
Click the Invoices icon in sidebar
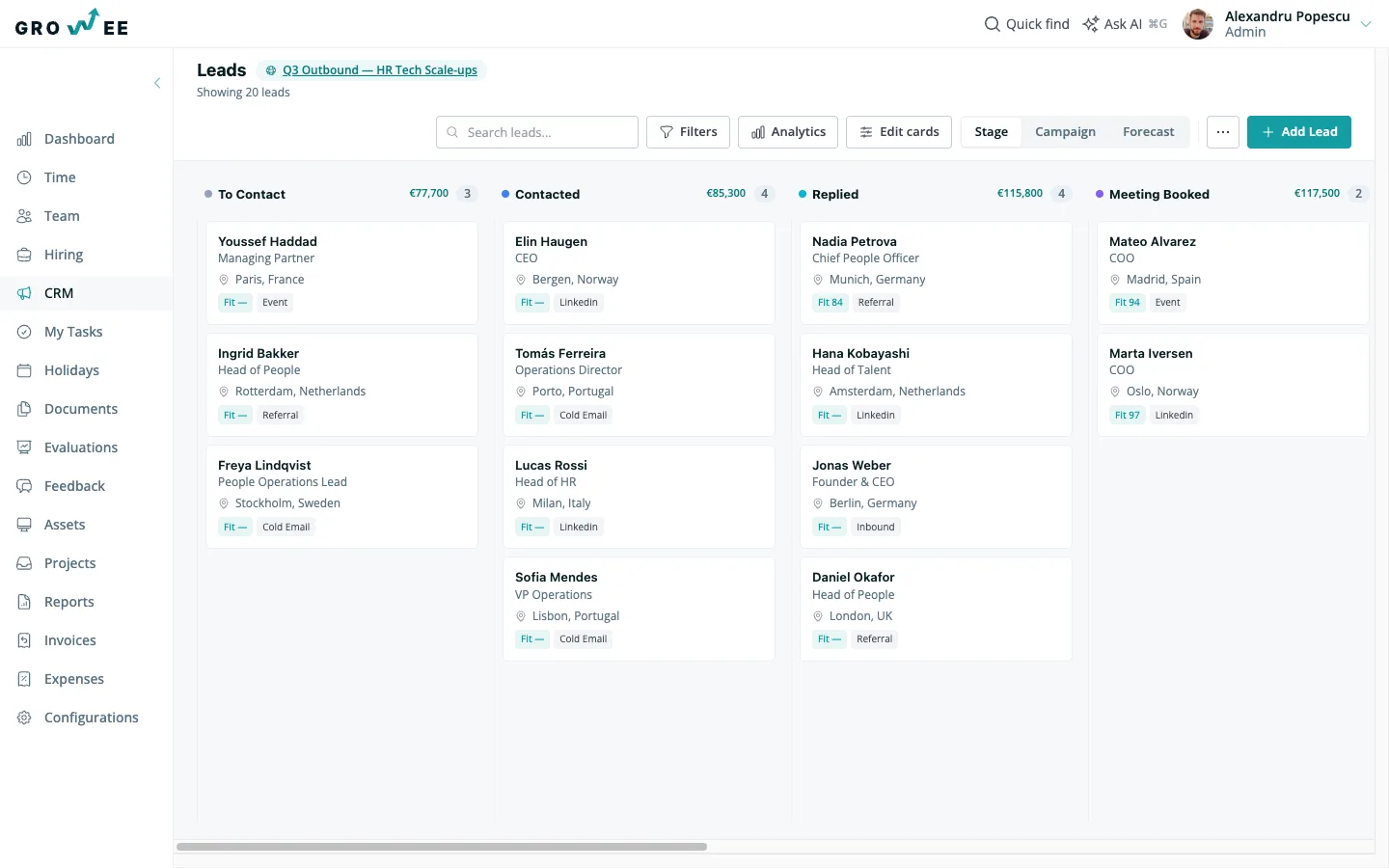(x=24, y=640)
